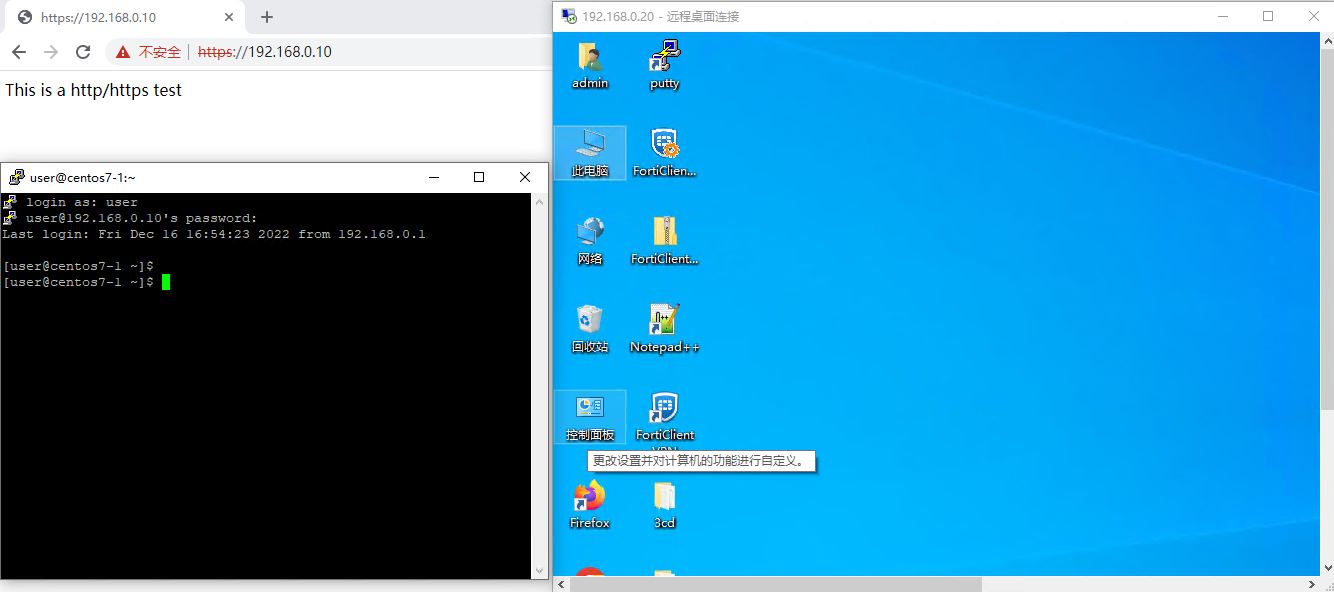Open PuTTY system menu via title bar icon
The width and height of the screenshot is (1334, 592).
point(17,177)
